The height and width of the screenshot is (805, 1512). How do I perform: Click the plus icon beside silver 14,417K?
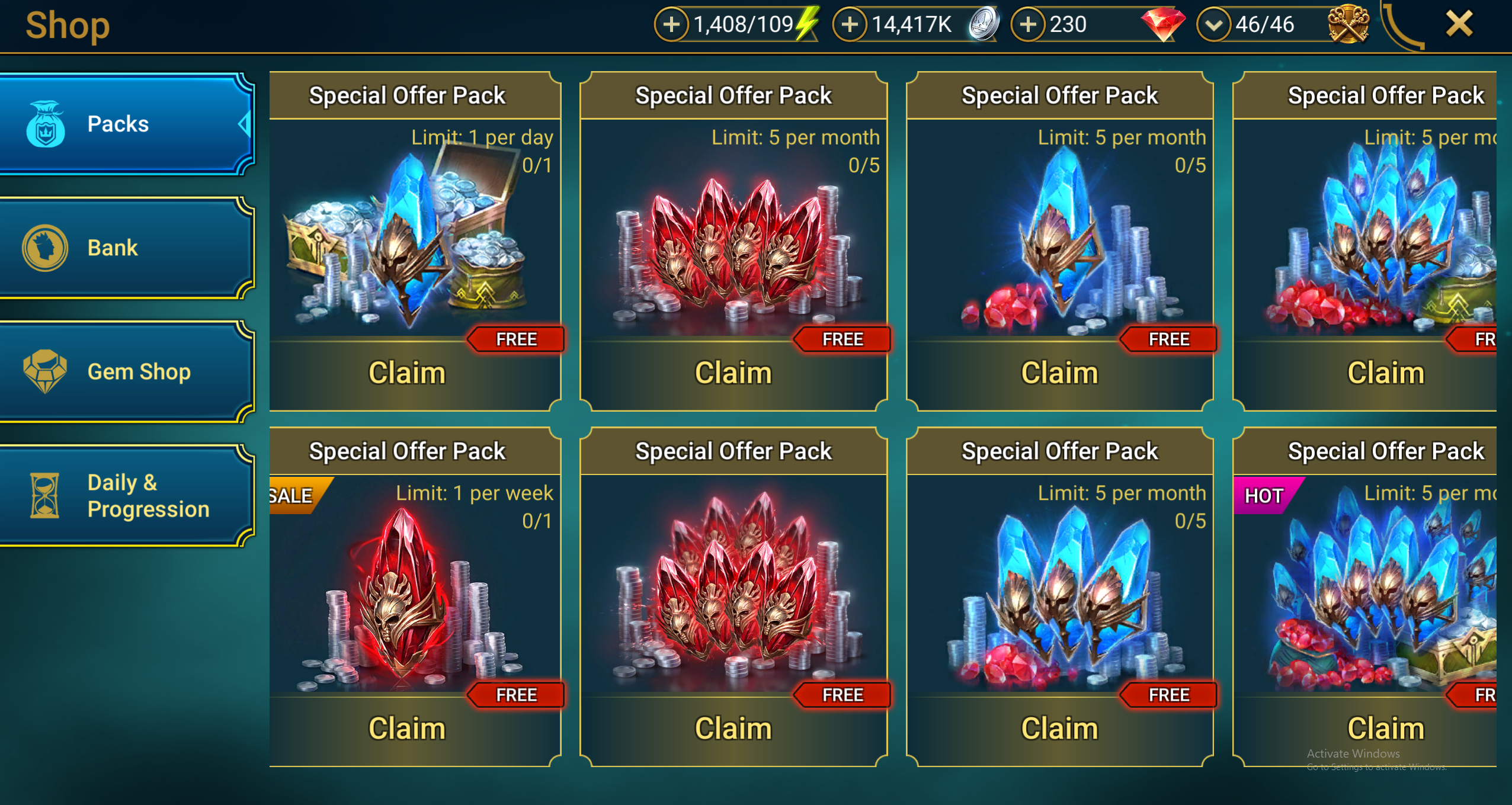tap(850, 25)
